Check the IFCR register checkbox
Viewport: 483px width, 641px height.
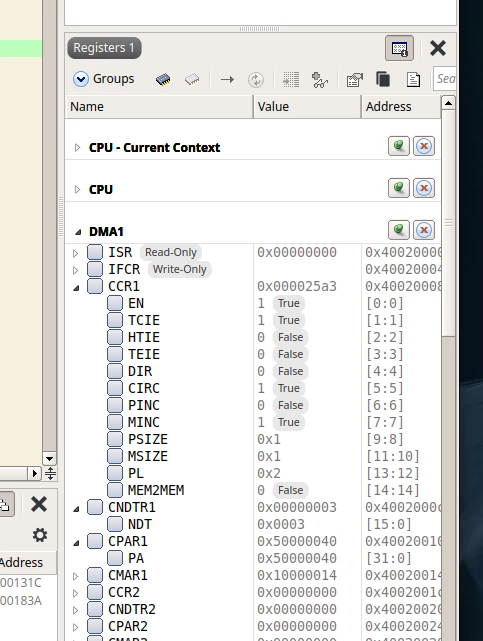95,269
